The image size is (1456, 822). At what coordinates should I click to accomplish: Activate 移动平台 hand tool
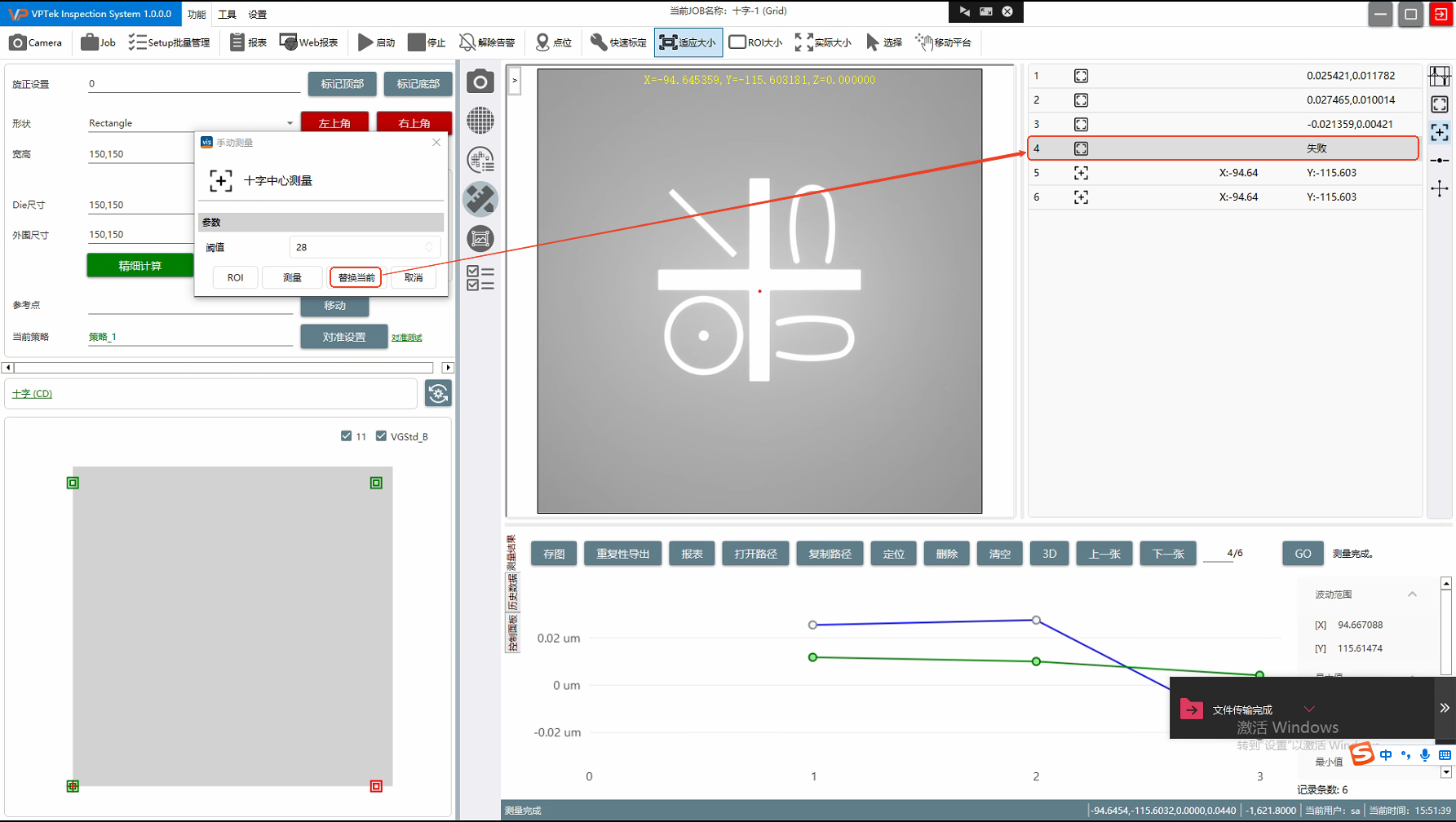pos(944,42)
